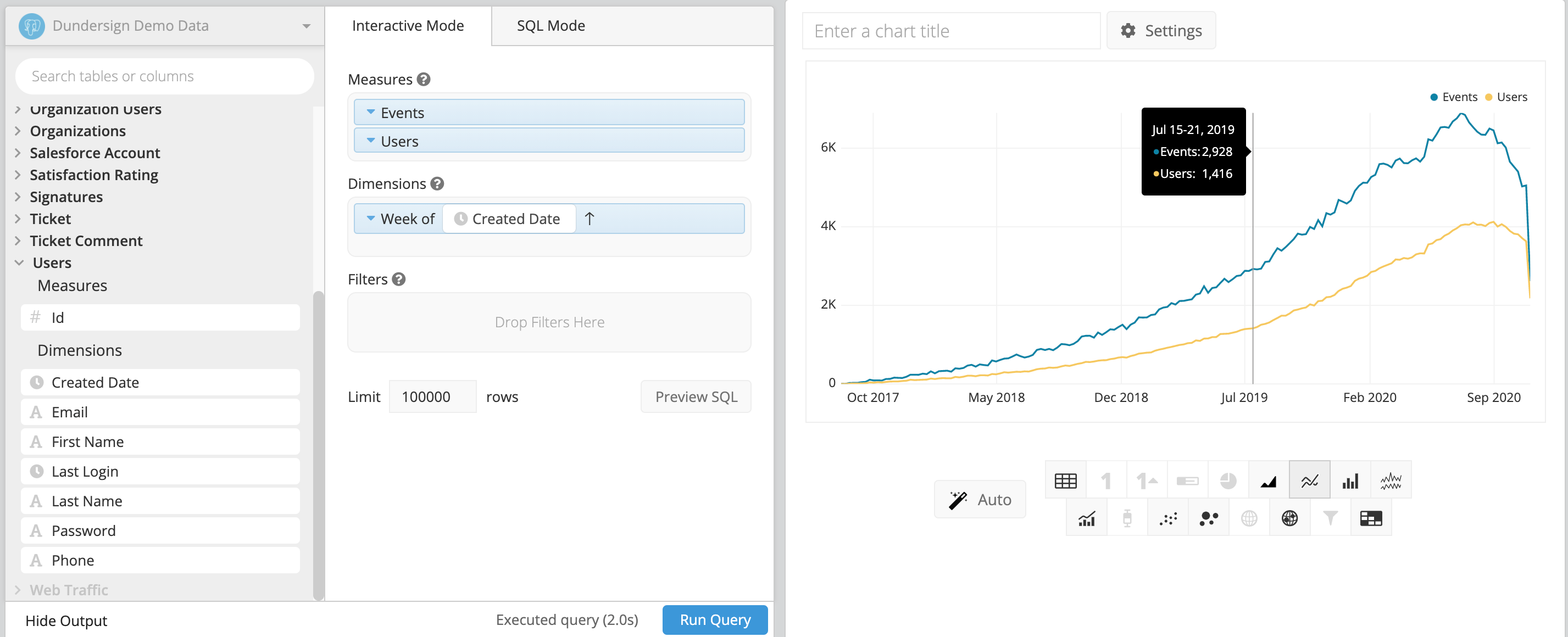Select the pie chart type icon
Viewport: 1568px width, 637px height.
[x=1228, y=480]
